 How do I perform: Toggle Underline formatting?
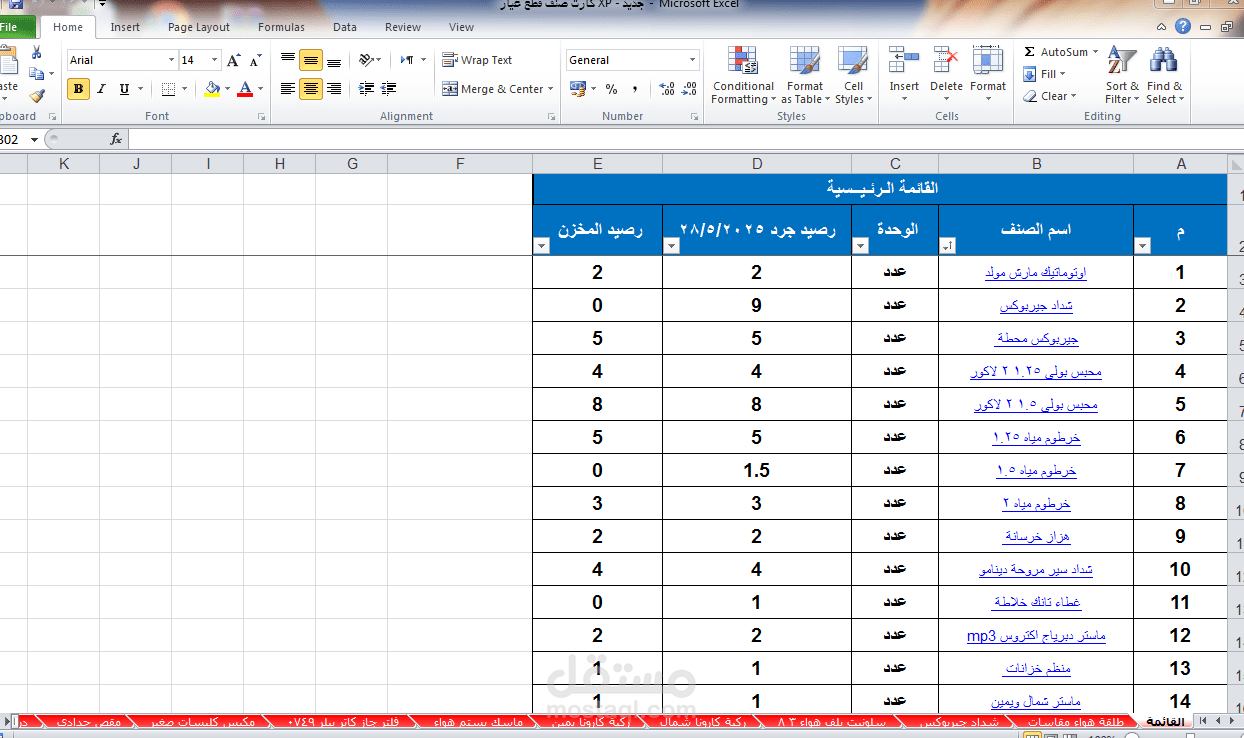point(124,89)
